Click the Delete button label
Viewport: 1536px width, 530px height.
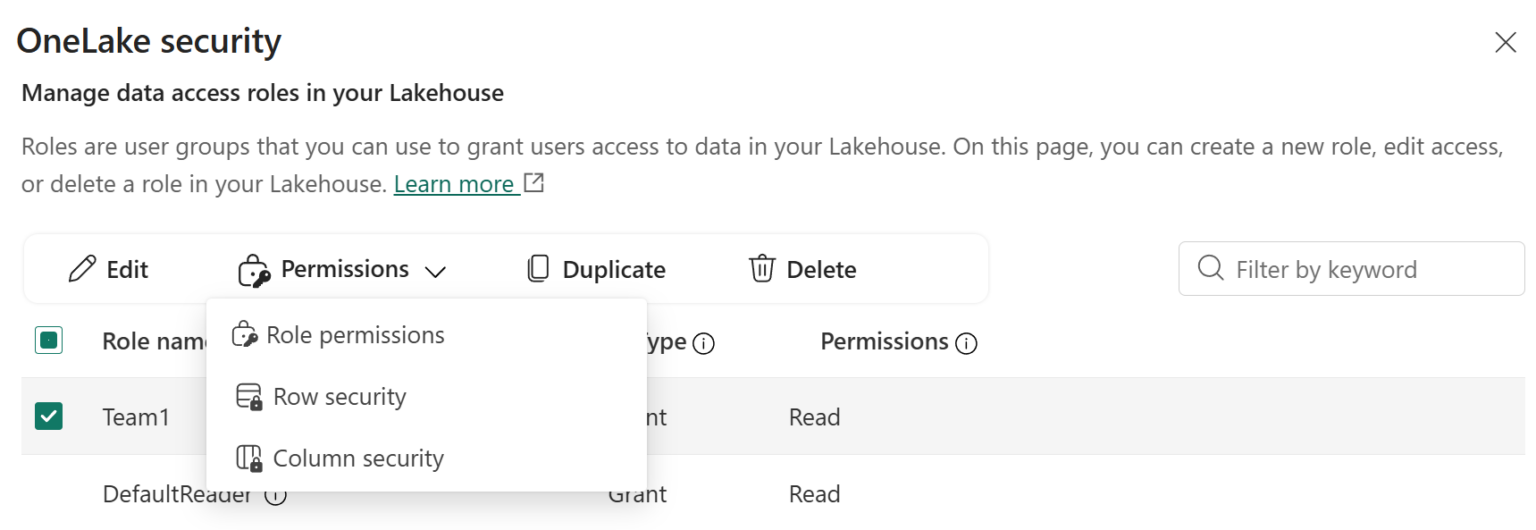[822, 270]
